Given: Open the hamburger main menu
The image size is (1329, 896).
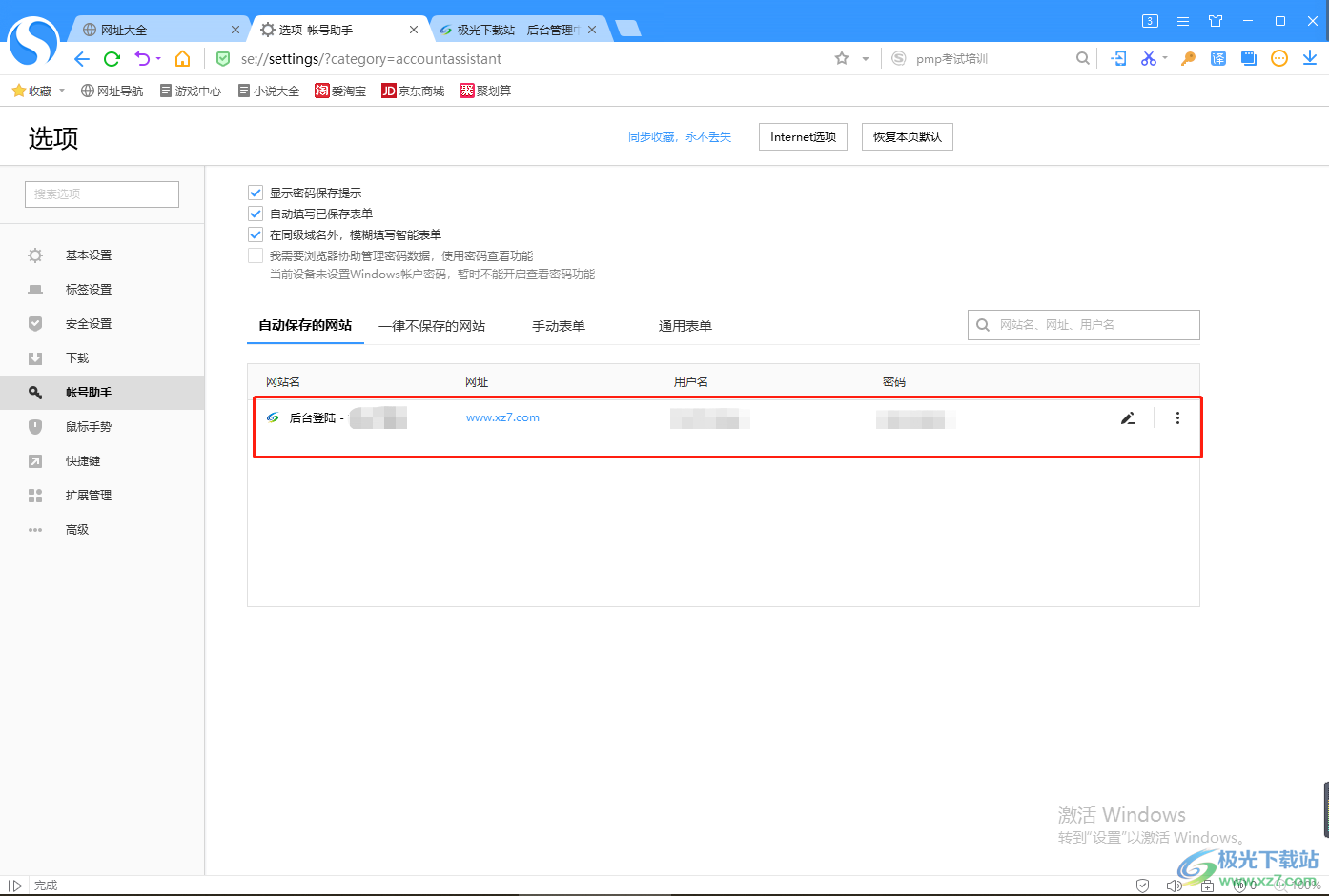Looking at the screenshot, I should [1183, 21].
